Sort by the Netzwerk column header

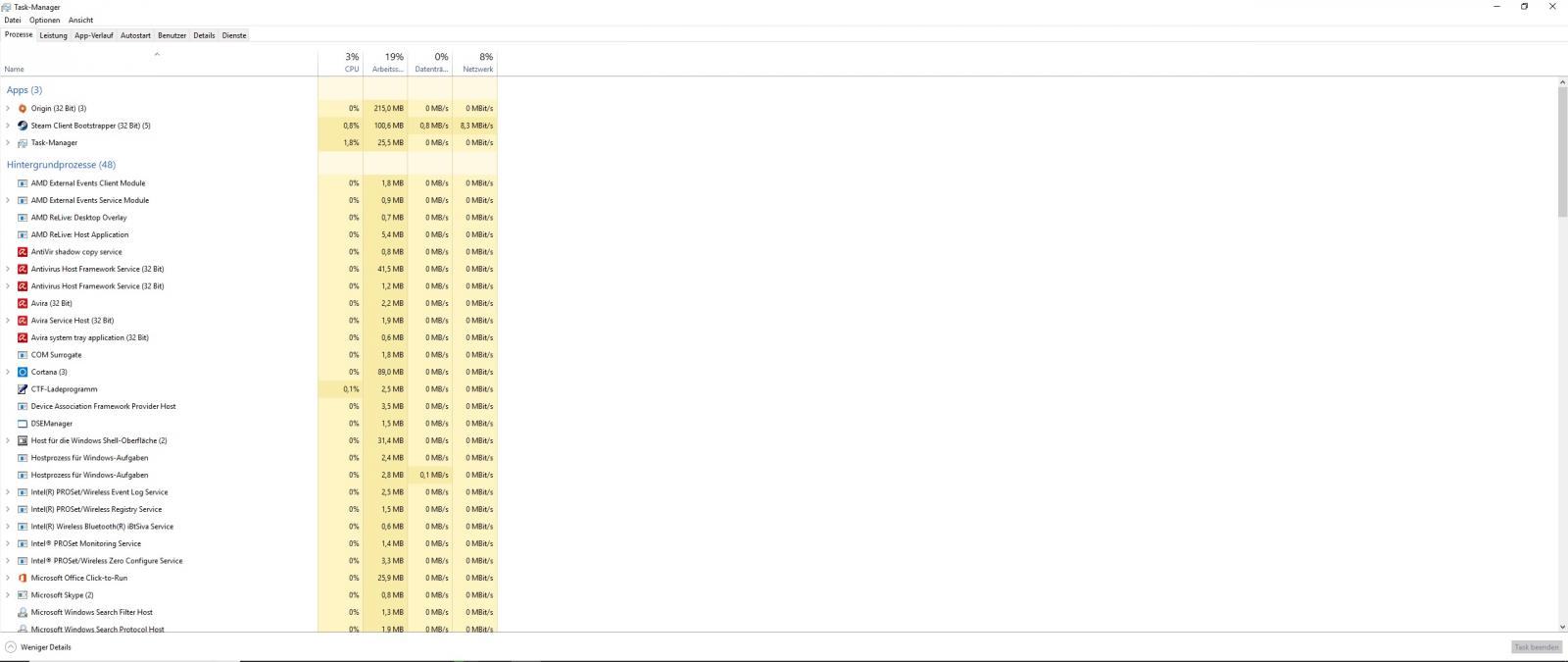click(x=475, y=63)
